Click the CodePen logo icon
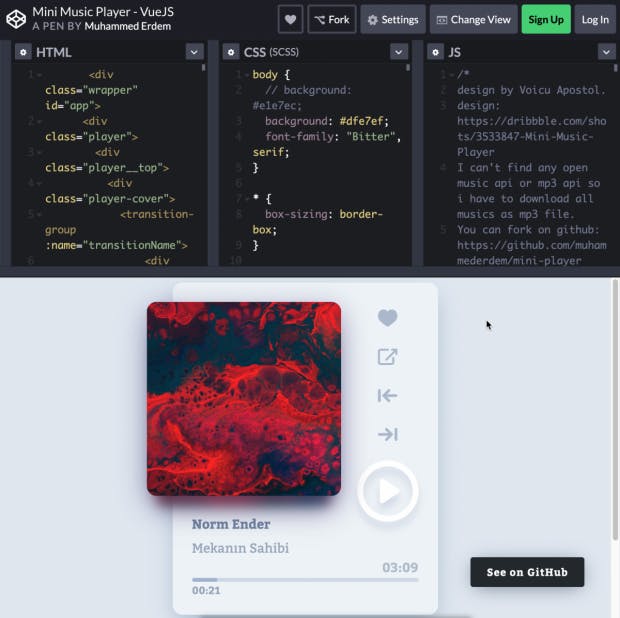 tap(16, 19)
